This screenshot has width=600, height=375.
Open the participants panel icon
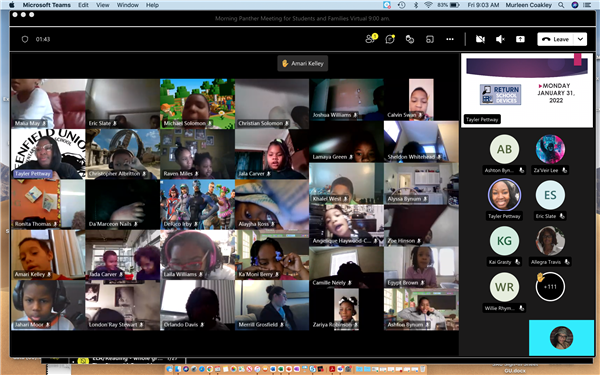coord(371,39)
